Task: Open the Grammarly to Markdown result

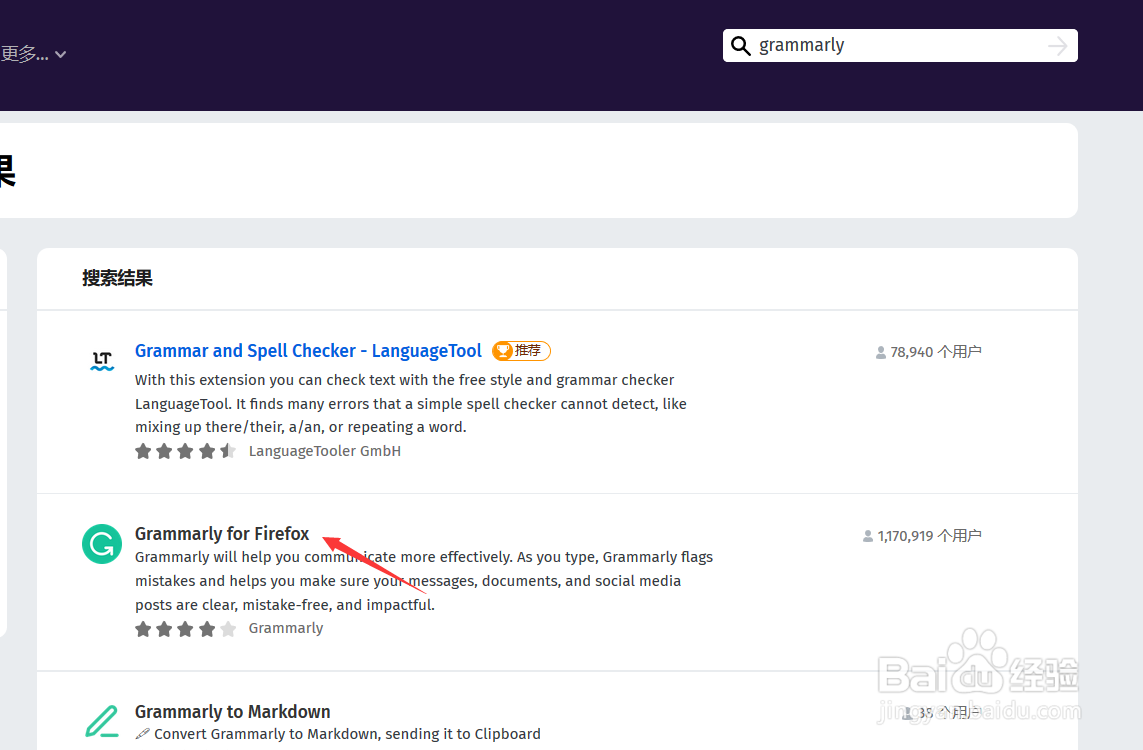Action: 233,711
